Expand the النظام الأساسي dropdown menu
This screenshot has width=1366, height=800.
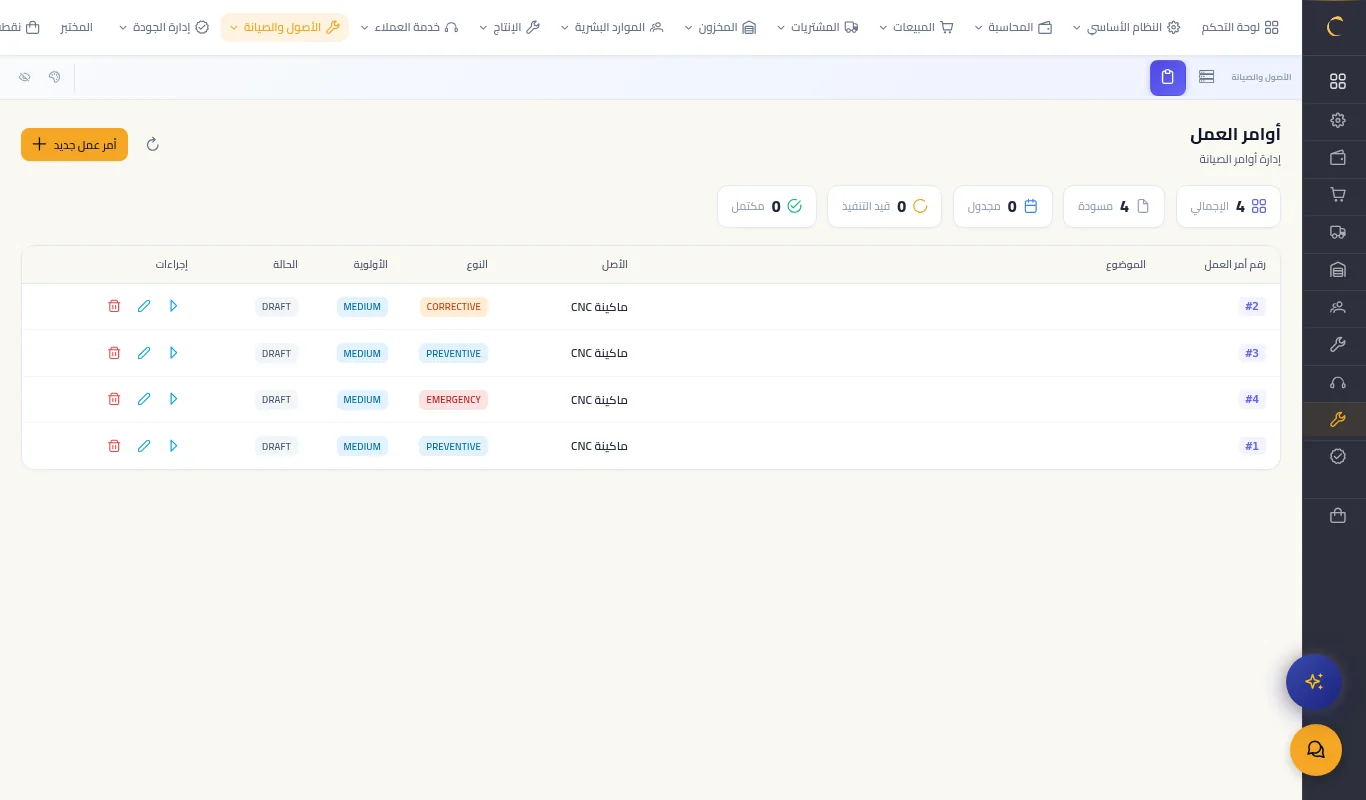click(x=1126, y=27)
